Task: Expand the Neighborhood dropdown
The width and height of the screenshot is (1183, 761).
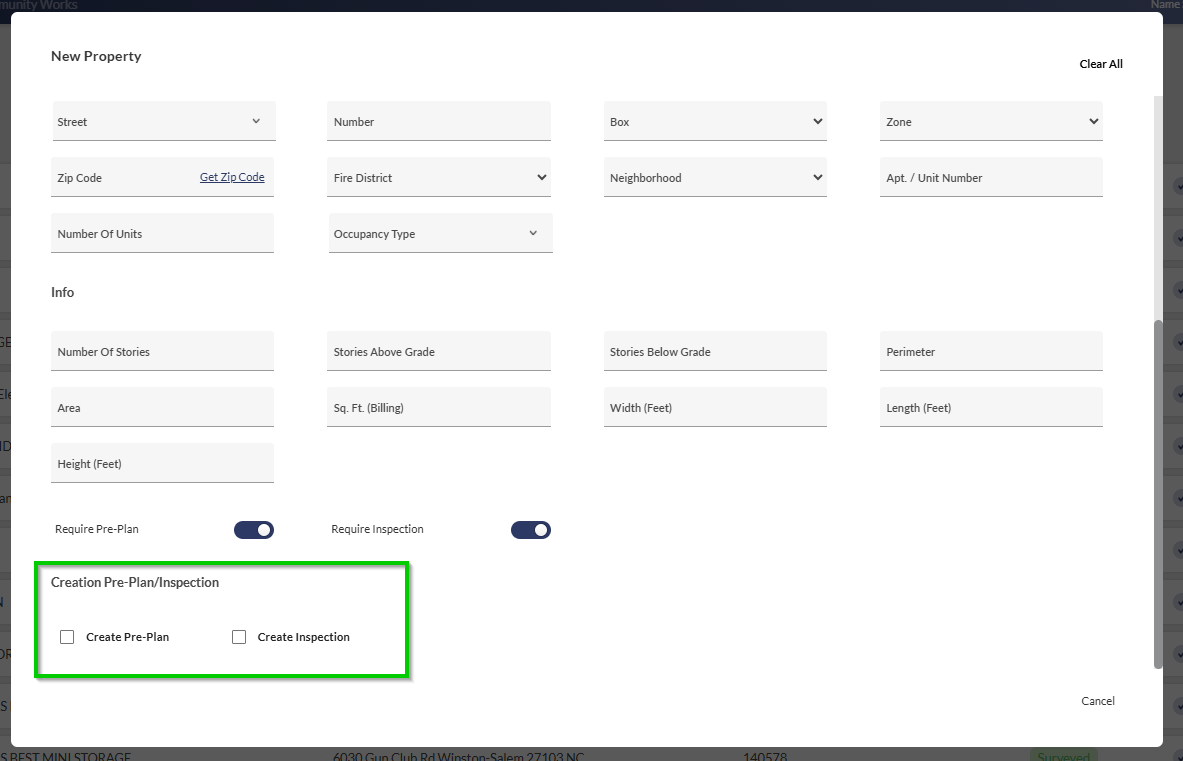Action: click(715, 178)
